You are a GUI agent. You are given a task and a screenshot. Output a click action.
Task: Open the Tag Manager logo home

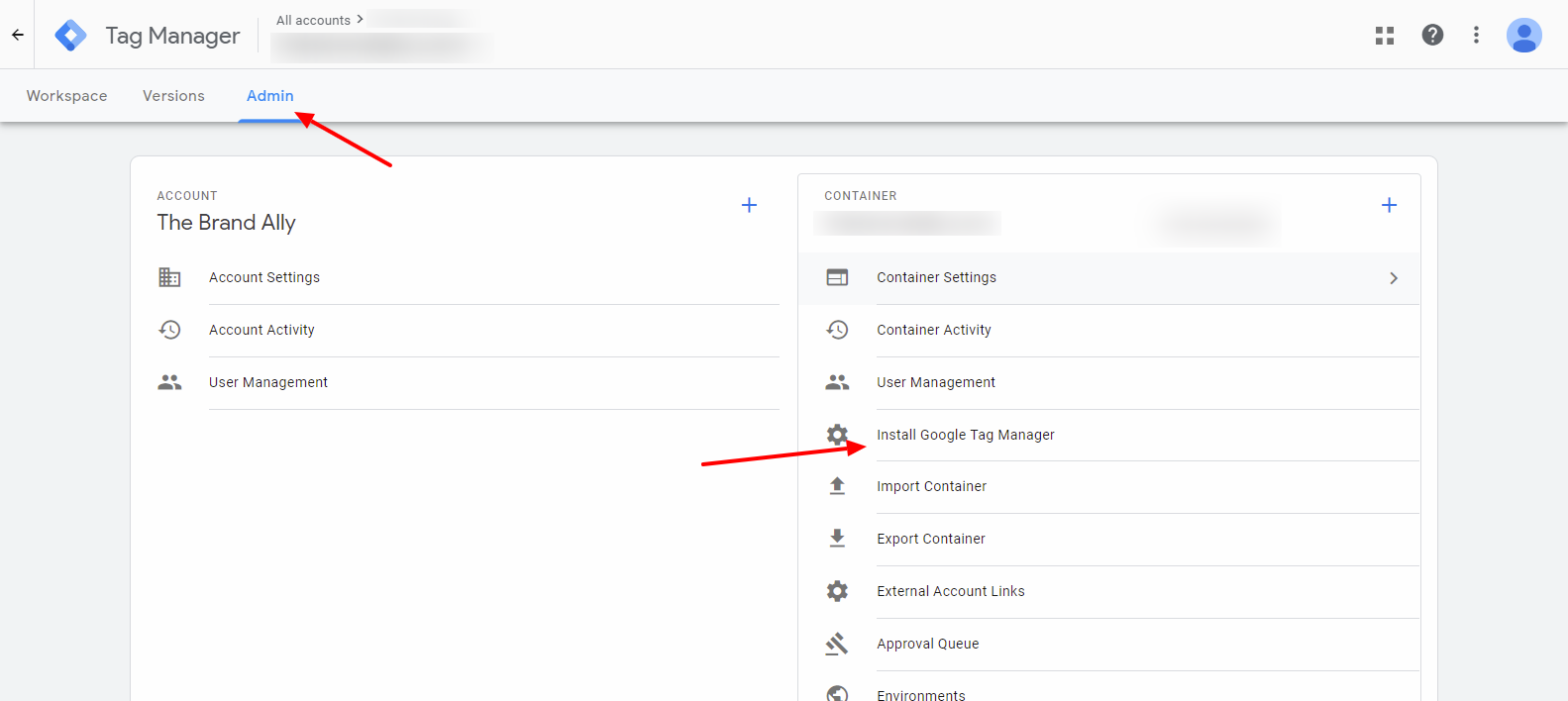70,36
